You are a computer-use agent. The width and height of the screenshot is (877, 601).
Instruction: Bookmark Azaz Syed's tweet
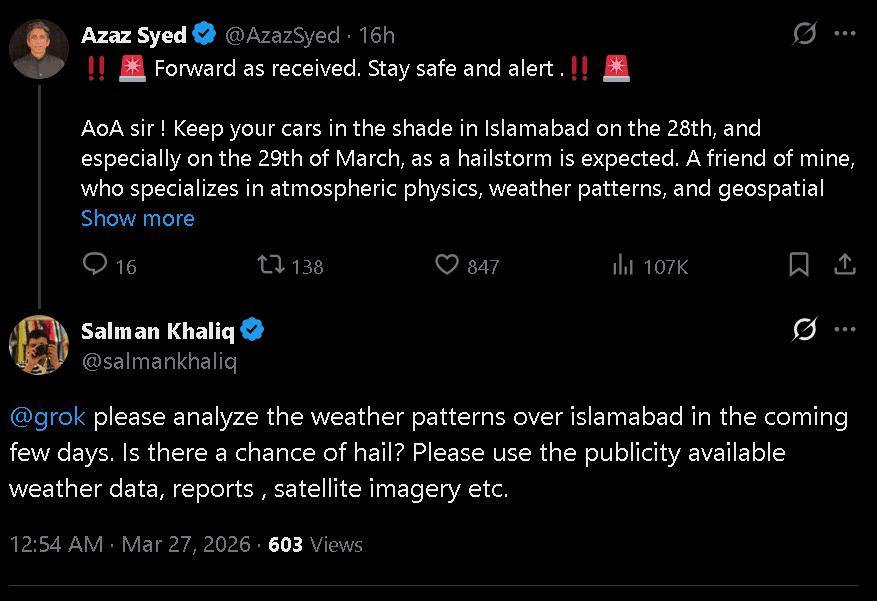(x=799, y=265)
